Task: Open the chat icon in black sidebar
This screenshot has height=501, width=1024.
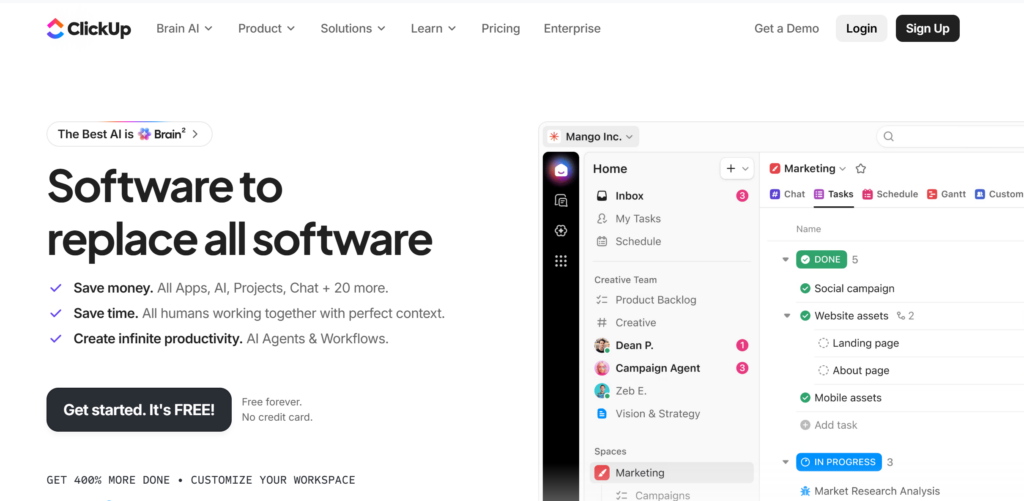Action: coord(561,201)
